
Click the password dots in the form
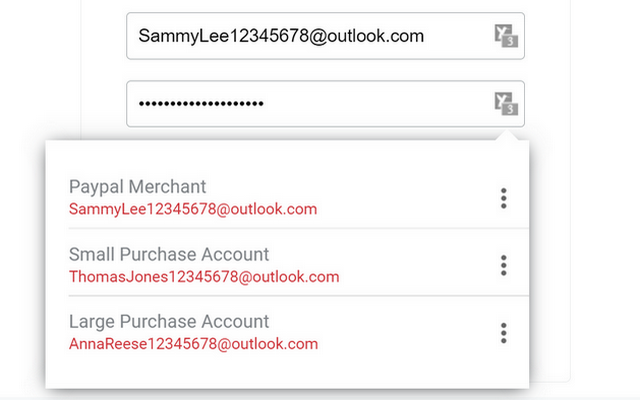pyautogui.click(x=201, y=104)
